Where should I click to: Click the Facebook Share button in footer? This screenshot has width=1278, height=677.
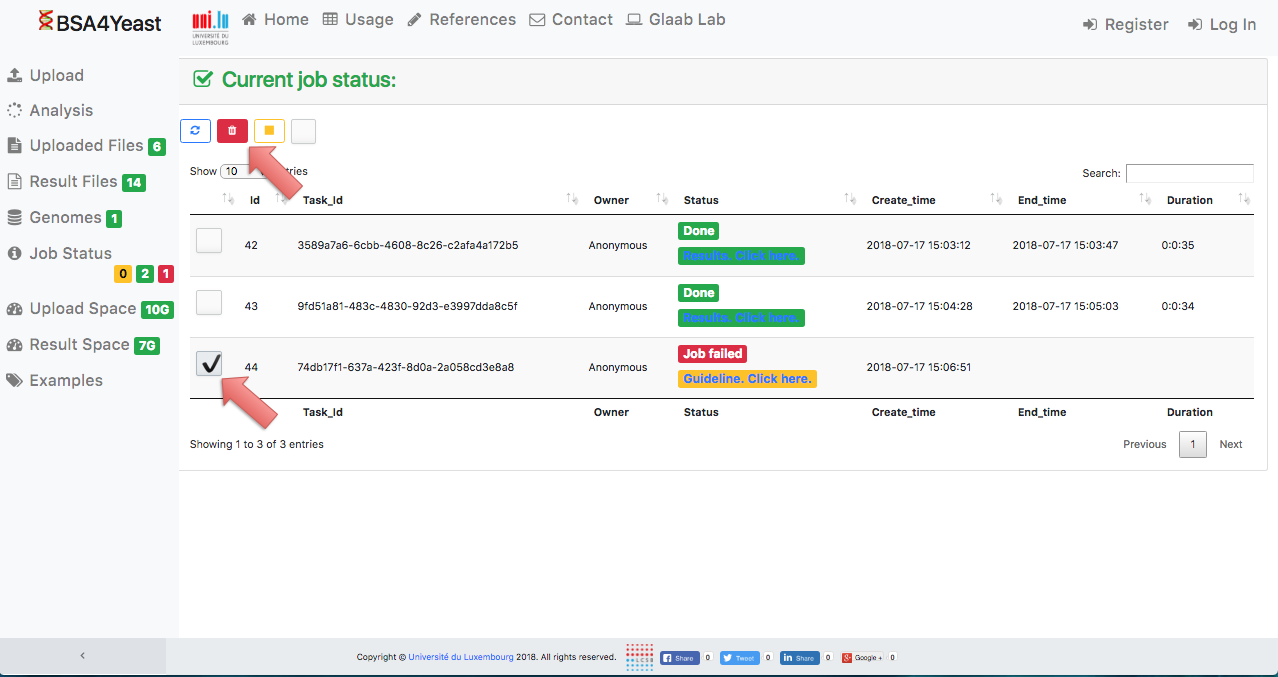tap(678, 658)
